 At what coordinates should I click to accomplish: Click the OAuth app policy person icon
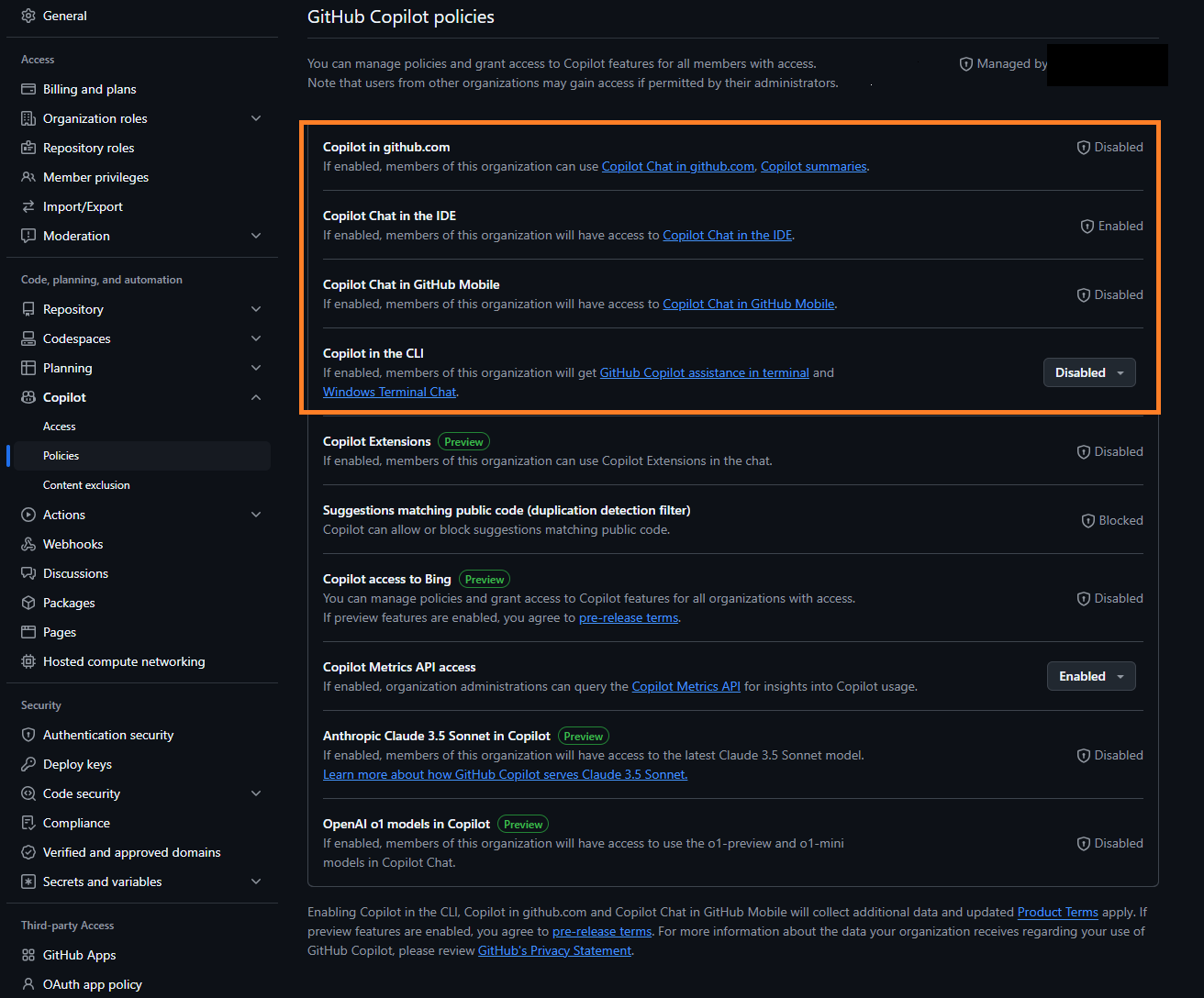pos(28,984)
